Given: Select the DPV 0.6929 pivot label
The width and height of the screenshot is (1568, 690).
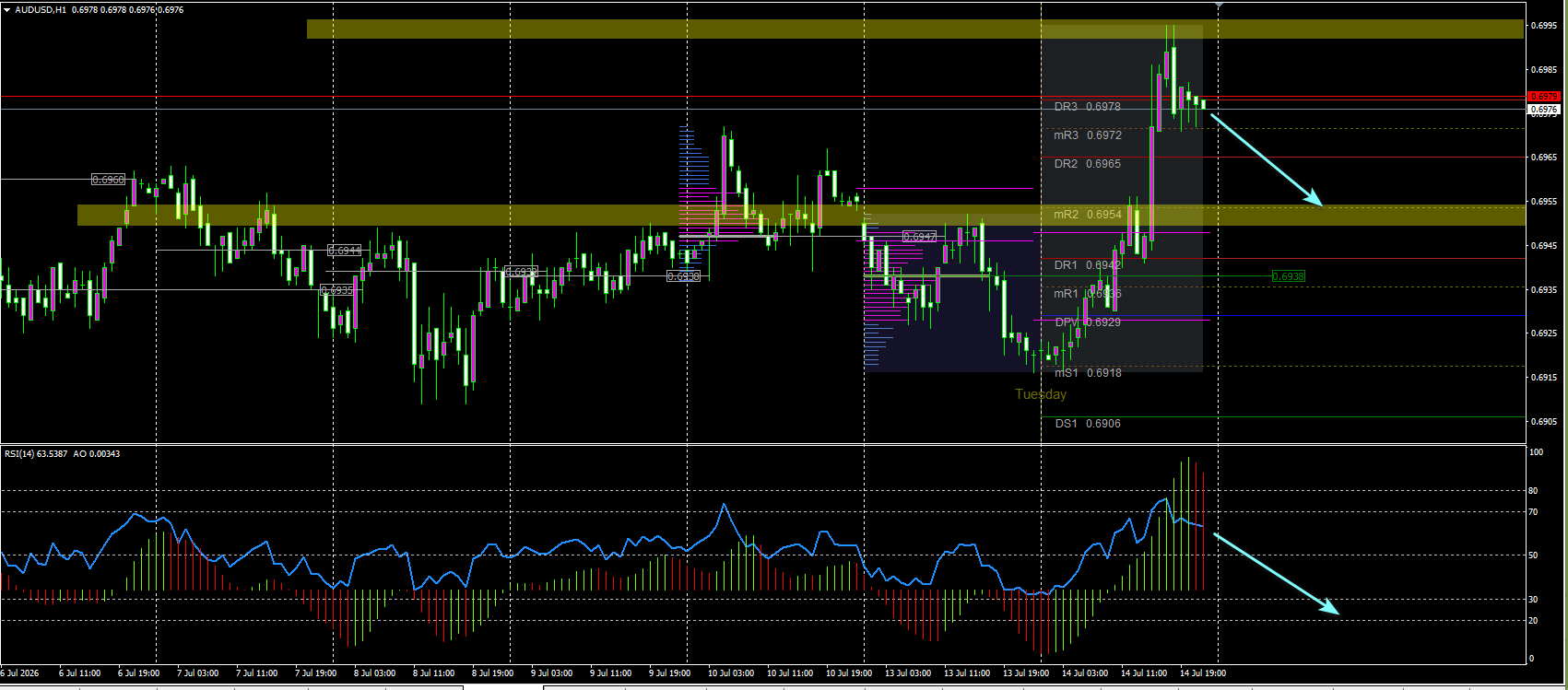Looking at the screenshot, I should pyautogui.click(x=1088, y=322).
